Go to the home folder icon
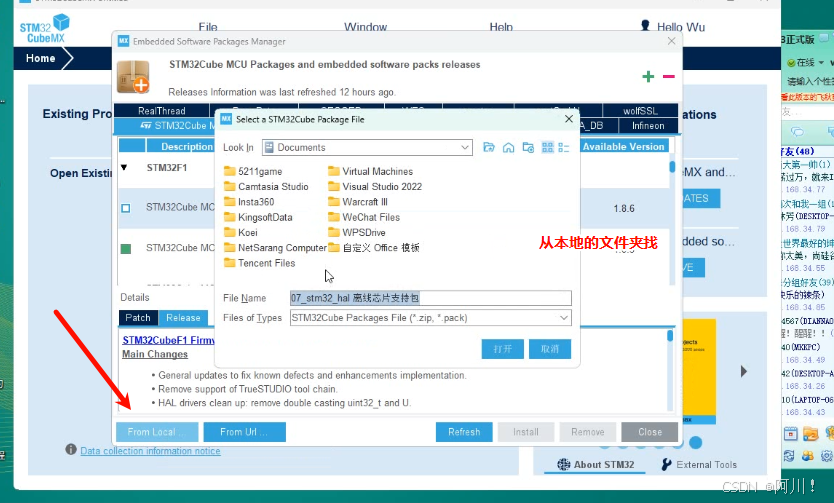834x503 pixels. pos(508,147)
